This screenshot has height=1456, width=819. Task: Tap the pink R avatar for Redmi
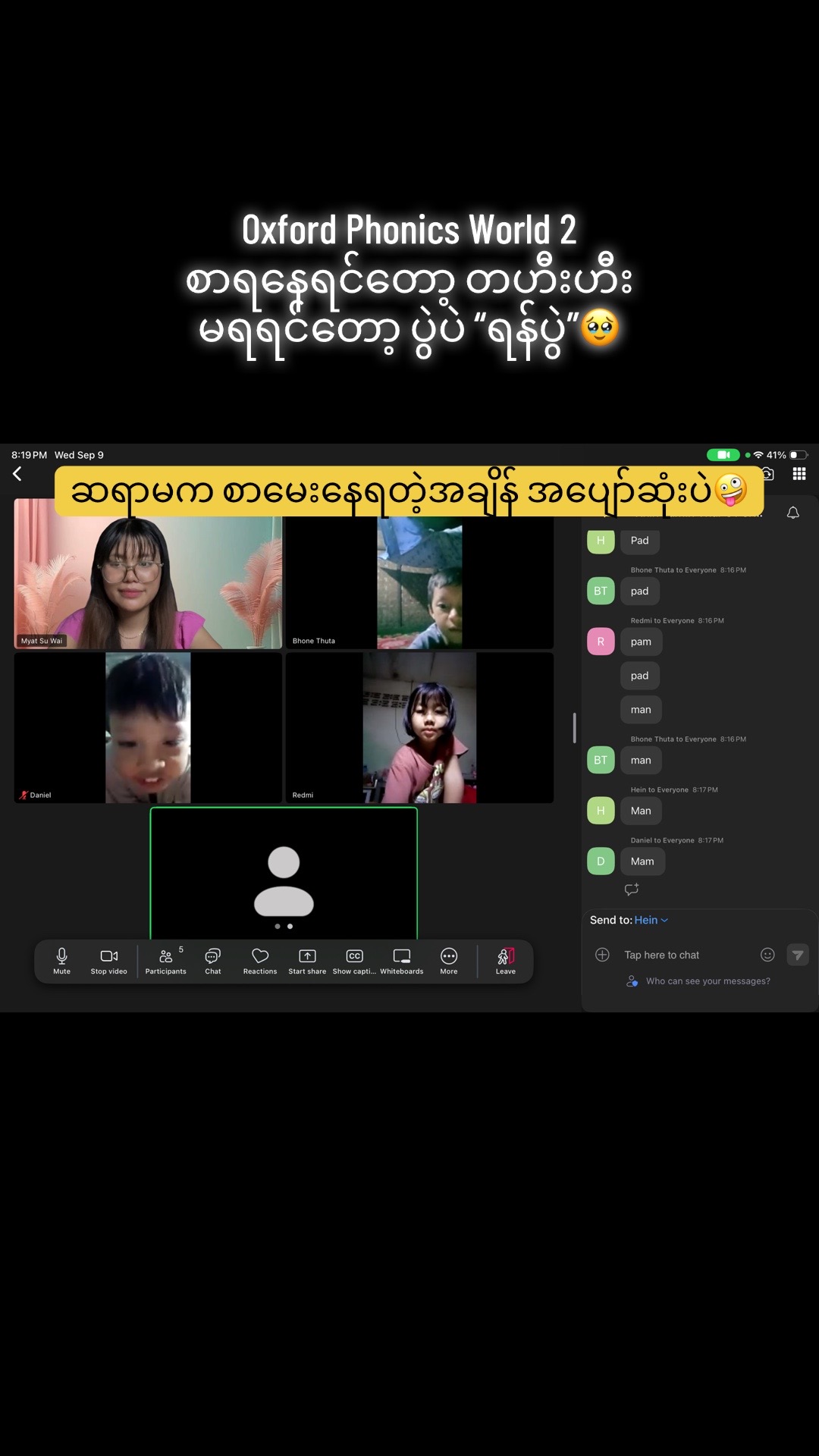pos(601,642)
